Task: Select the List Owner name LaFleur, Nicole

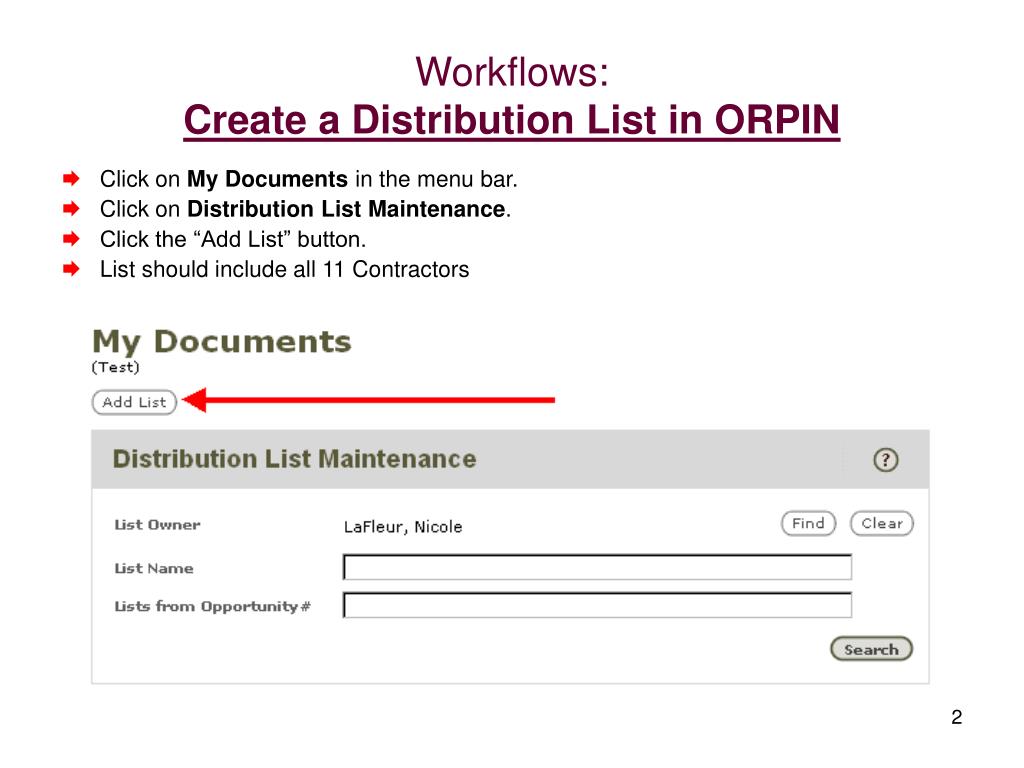Action: coord(403,527)
